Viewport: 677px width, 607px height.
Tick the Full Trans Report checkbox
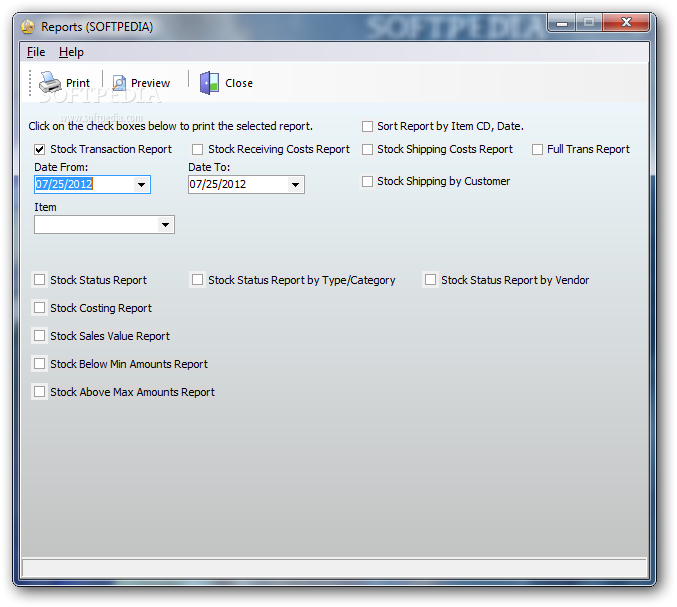537,149
